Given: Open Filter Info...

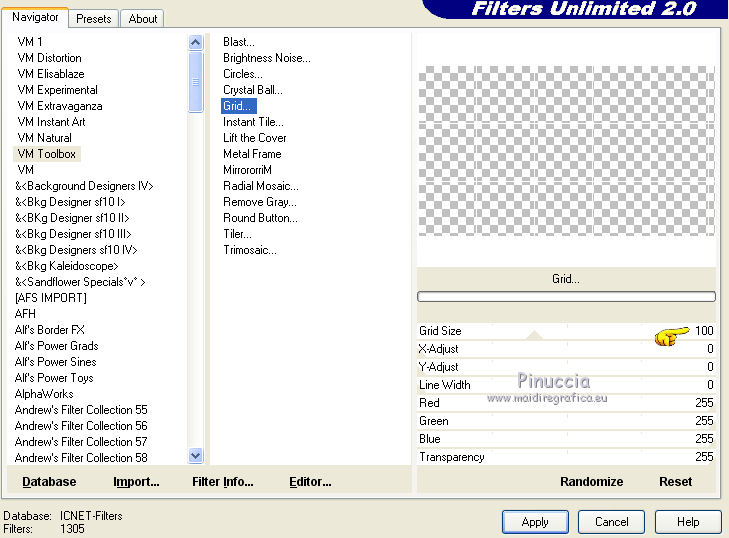Looking at the screenshot, I should [x=223, y=482].
